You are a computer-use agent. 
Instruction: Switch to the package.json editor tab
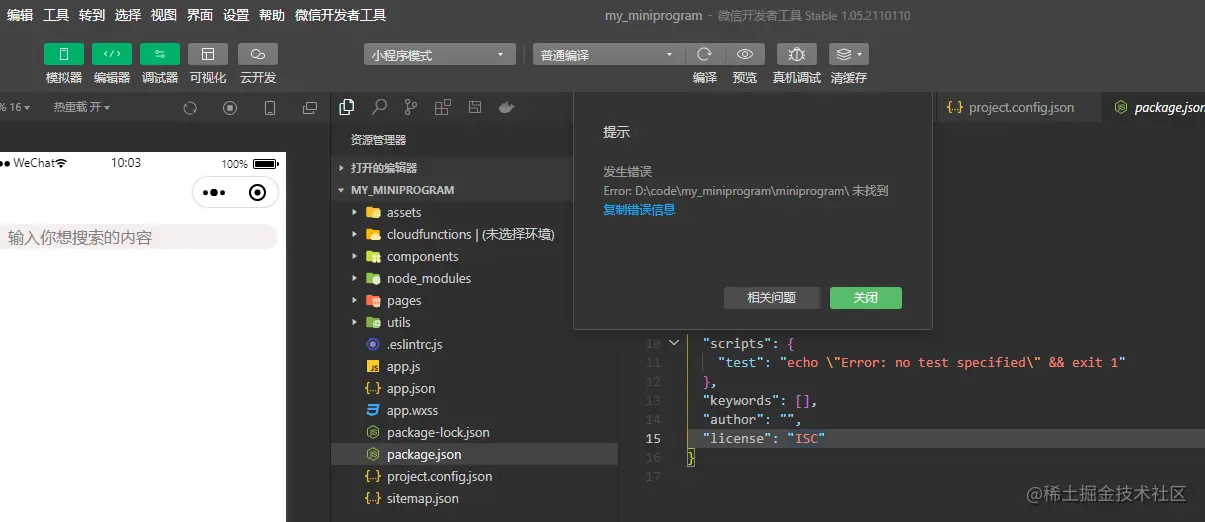(x=1155, y=107)
